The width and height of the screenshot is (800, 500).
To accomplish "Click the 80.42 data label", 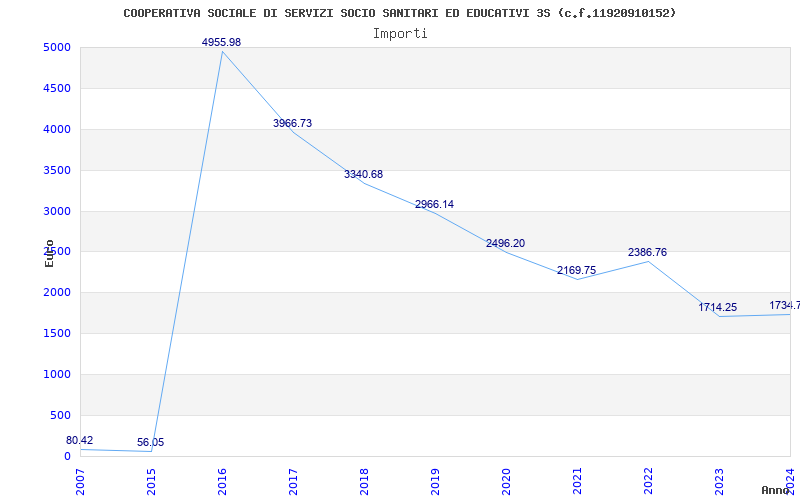I will pyautogui.click(x=80, y=440).
